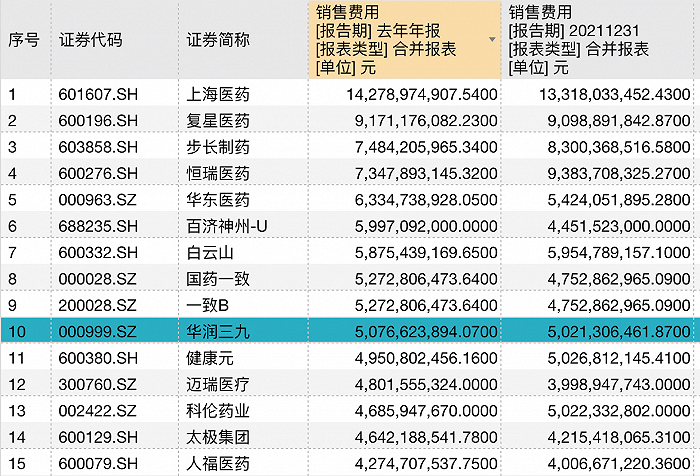
Task: Click the 14,278,974,907.5400 value for 上海医药
Action: pos(405,94)
